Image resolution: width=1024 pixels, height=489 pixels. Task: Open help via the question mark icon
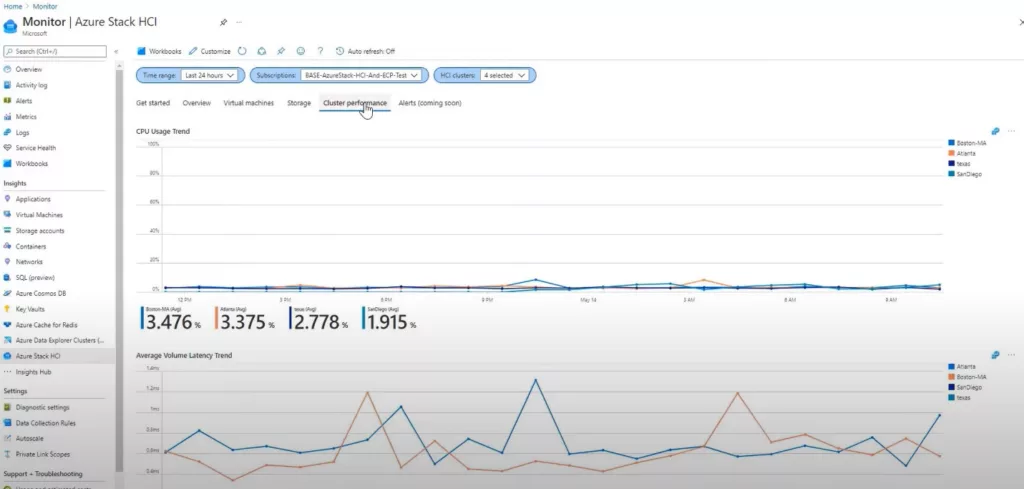(x=320, y=51)
